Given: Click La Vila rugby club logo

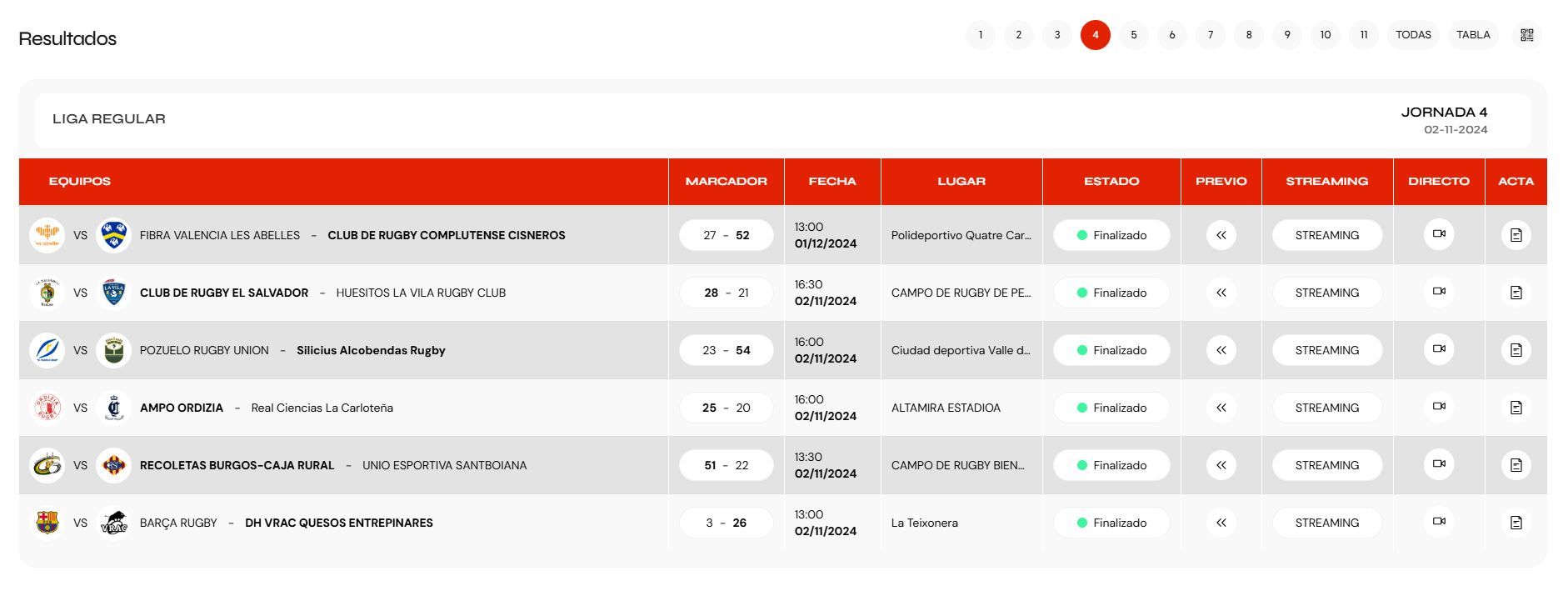Looking at the screenshot, I should 113,293.
